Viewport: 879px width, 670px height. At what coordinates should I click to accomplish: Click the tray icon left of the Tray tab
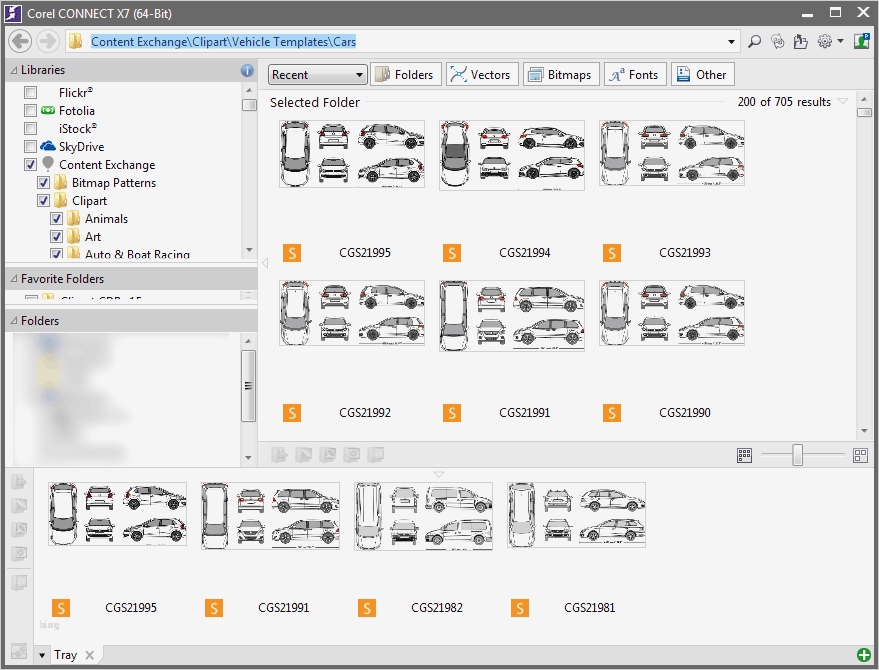[x=19, y=651]
